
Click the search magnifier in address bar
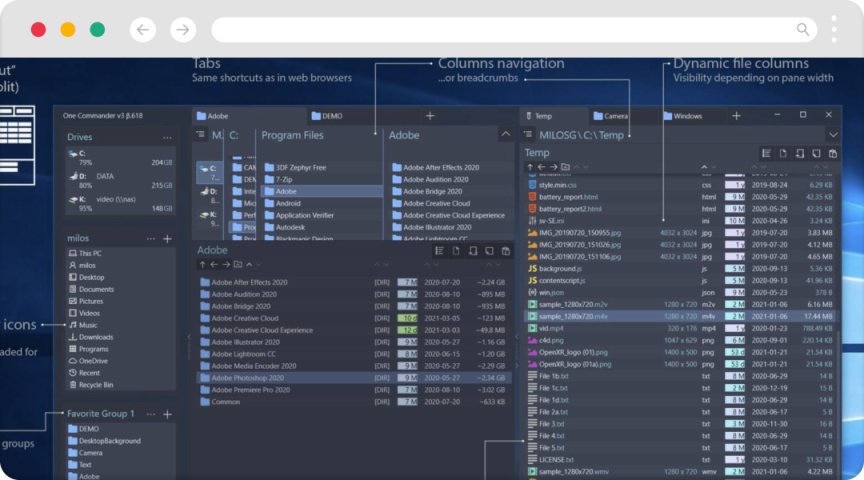803,29
